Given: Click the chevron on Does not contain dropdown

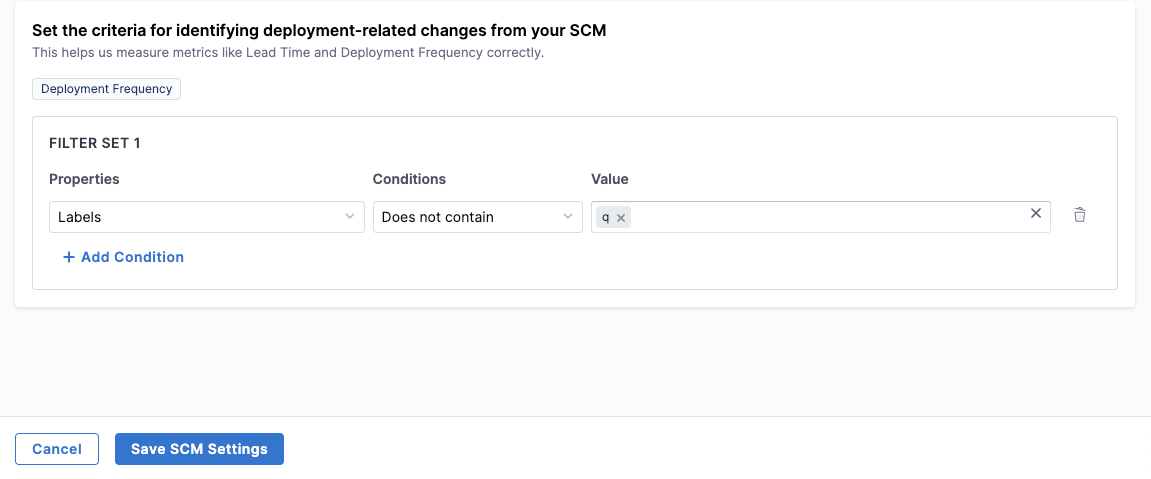Looking at the screenshot, I should click(x=568, y=216).
